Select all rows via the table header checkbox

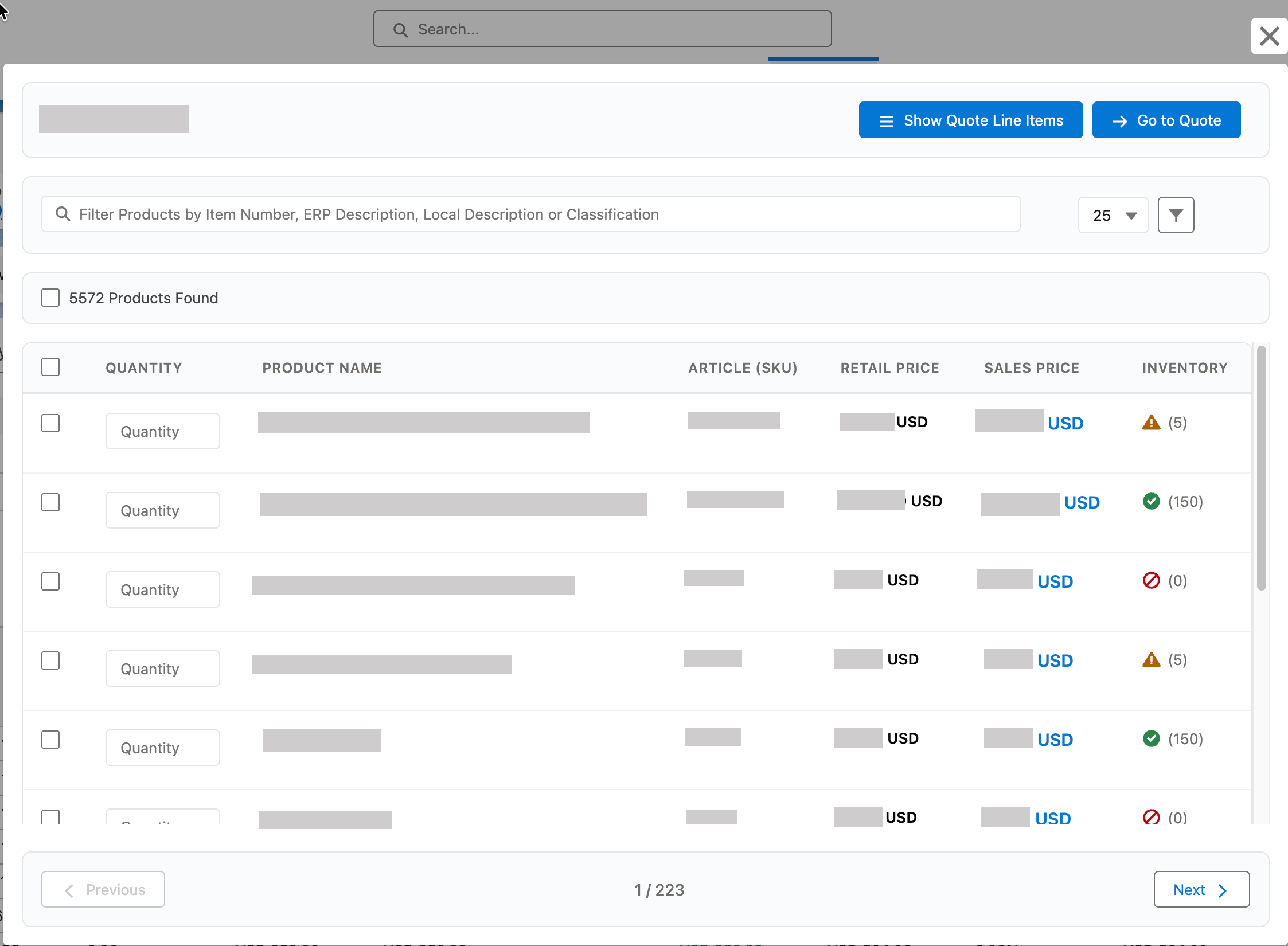(50, 366)
